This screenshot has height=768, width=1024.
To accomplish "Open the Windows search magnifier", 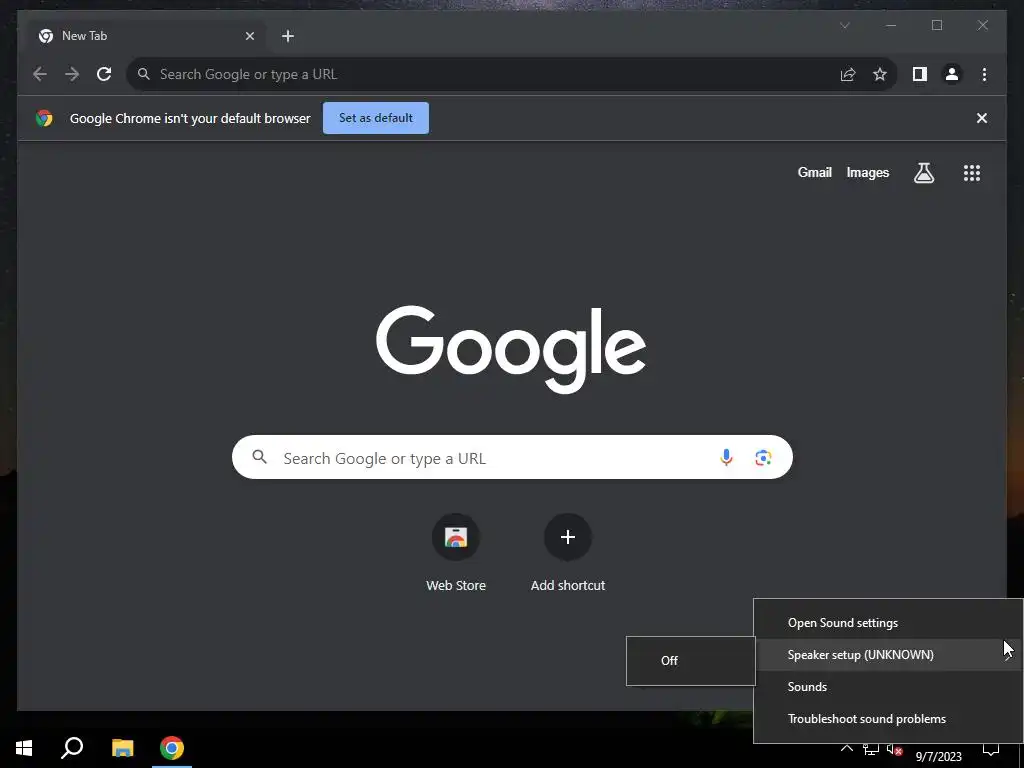I will tap(72, 748).
